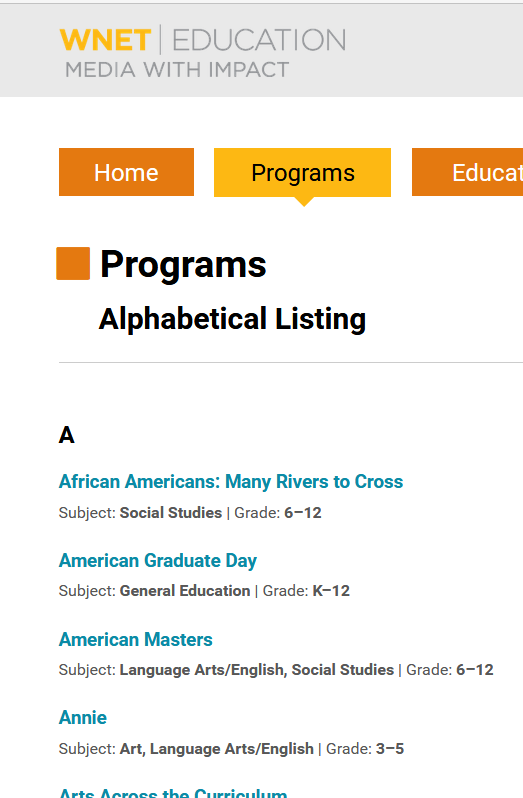Go to the Home navigation tab
Screen dimensions: 523x798
point(126,172)
